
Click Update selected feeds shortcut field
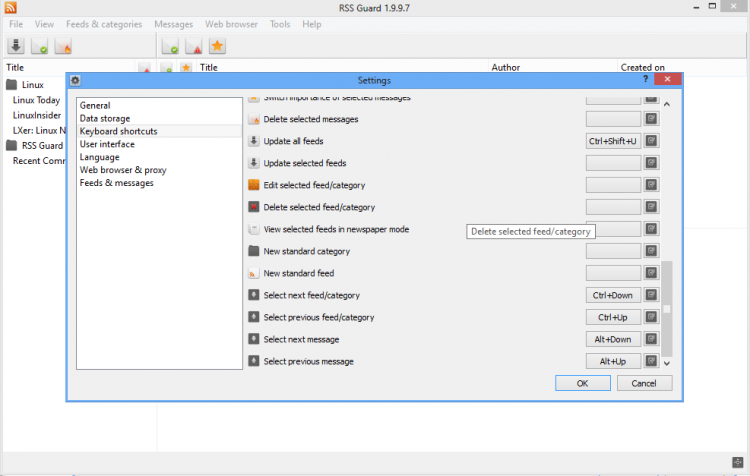(613, 163)
